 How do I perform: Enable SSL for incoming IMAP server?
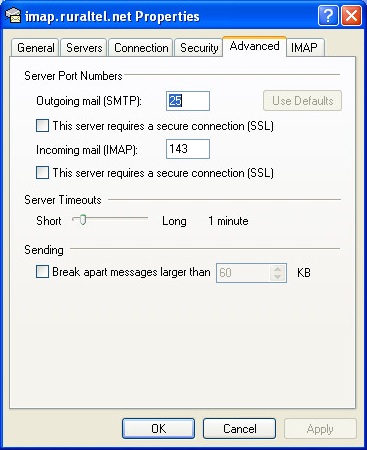[x=42, y=173]
